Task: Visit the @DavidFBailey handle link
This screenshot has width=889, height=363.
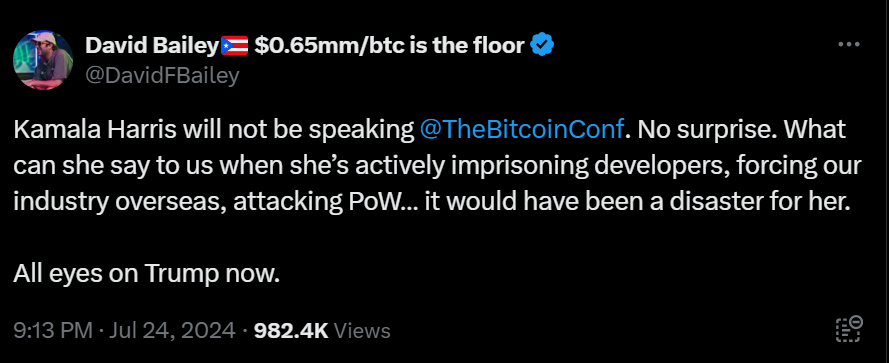Action: tap(162, 75)
